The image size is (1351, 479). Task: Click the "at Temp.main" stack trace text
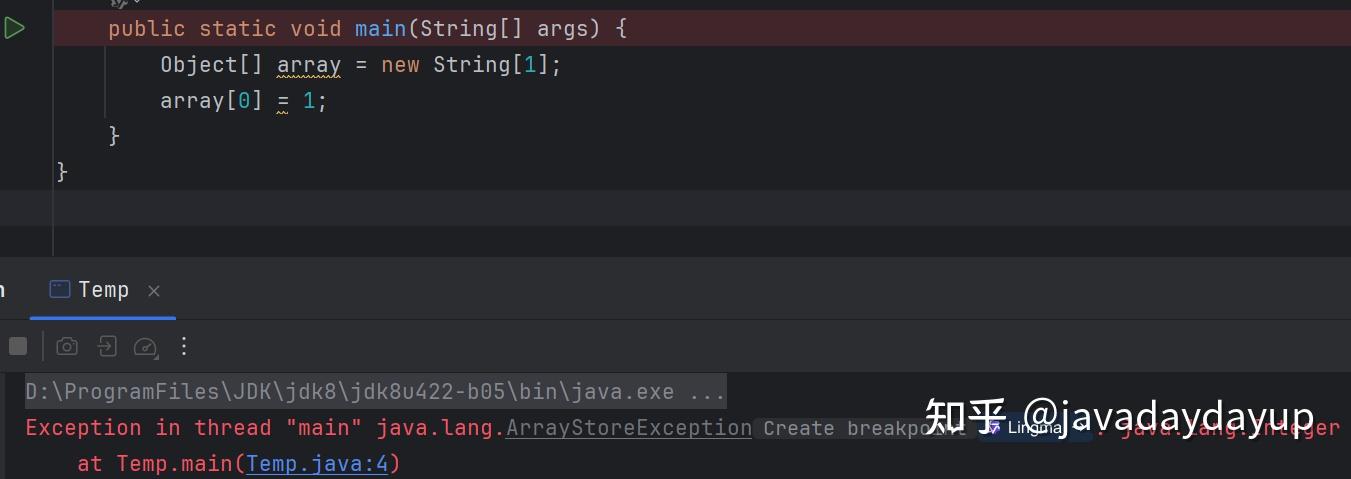point(160,464)
